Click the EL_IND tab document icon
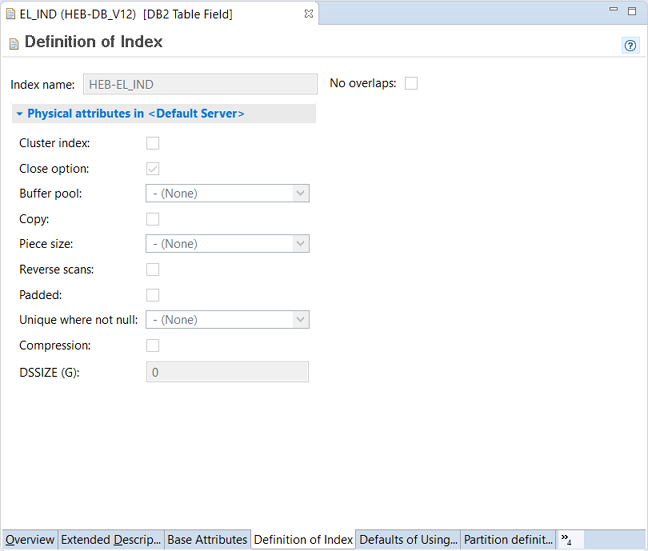The height and width of the screenshot is (551, 648). (x=11, y=15)
